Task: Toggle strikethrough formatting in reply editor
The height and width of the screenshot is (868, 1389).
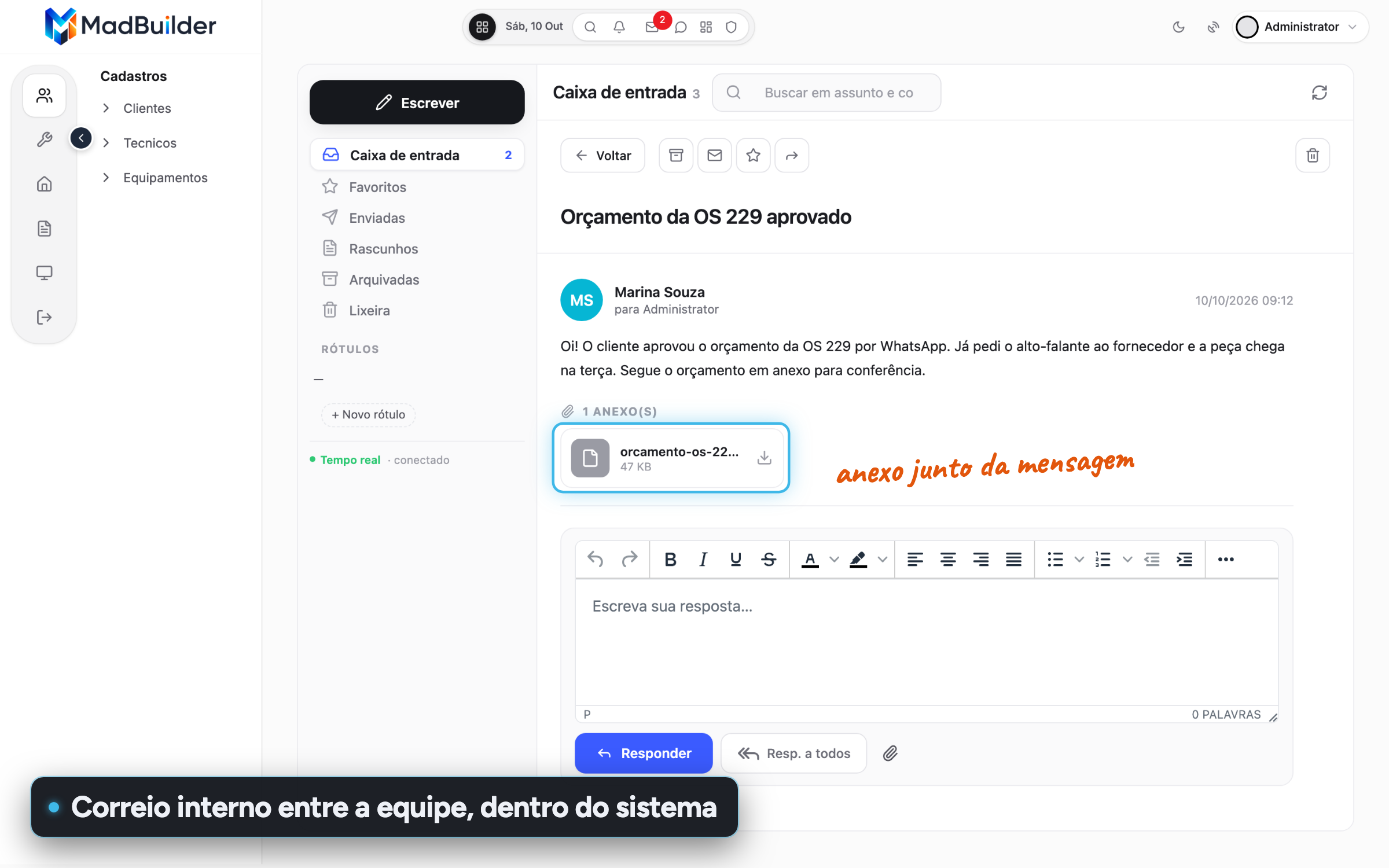Action: click(x=769, y=559)
